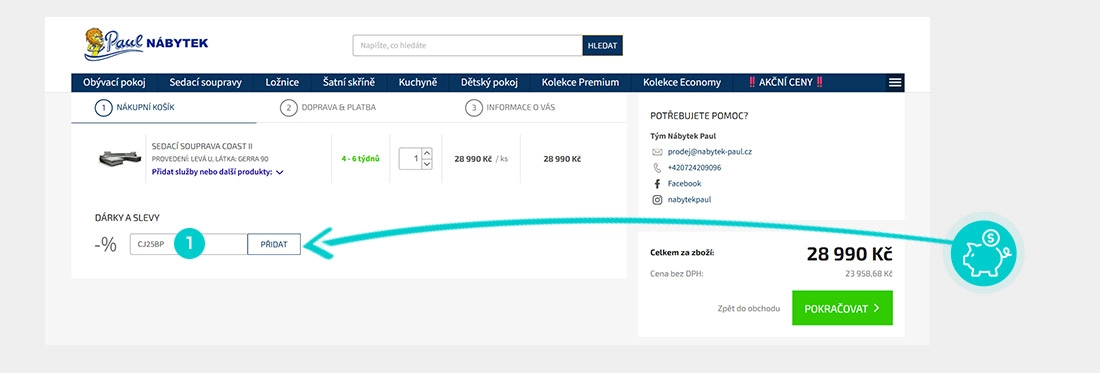This screenshot has width=1100, height=373.
Task: Select the Doprava & Platba step
Action: pos(328,108)
